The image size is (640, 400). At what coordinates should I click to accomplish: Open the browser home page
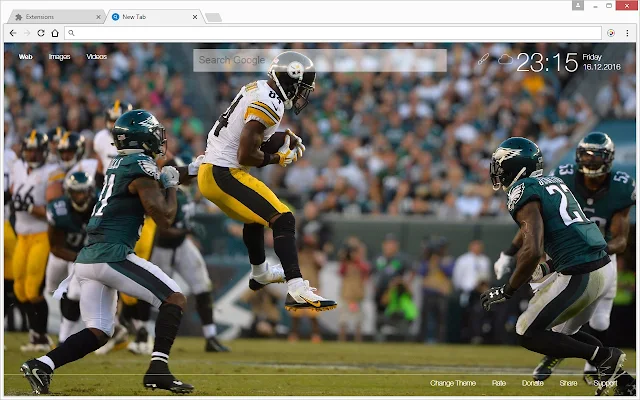coord(55,33)
